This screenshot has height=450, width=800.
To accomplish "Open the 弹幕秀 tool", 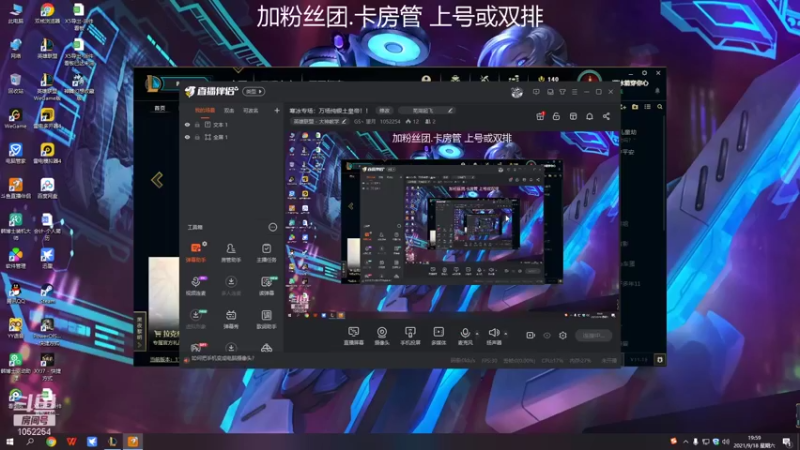I will [231, 319].
